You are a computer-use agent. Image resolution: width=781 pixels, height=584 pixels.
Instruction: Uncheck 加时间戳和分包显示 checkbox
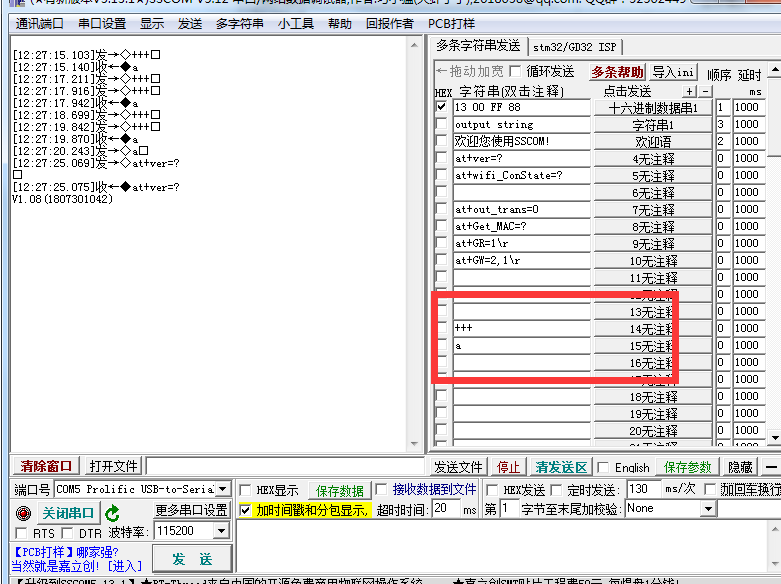click(x=246, y=510)
